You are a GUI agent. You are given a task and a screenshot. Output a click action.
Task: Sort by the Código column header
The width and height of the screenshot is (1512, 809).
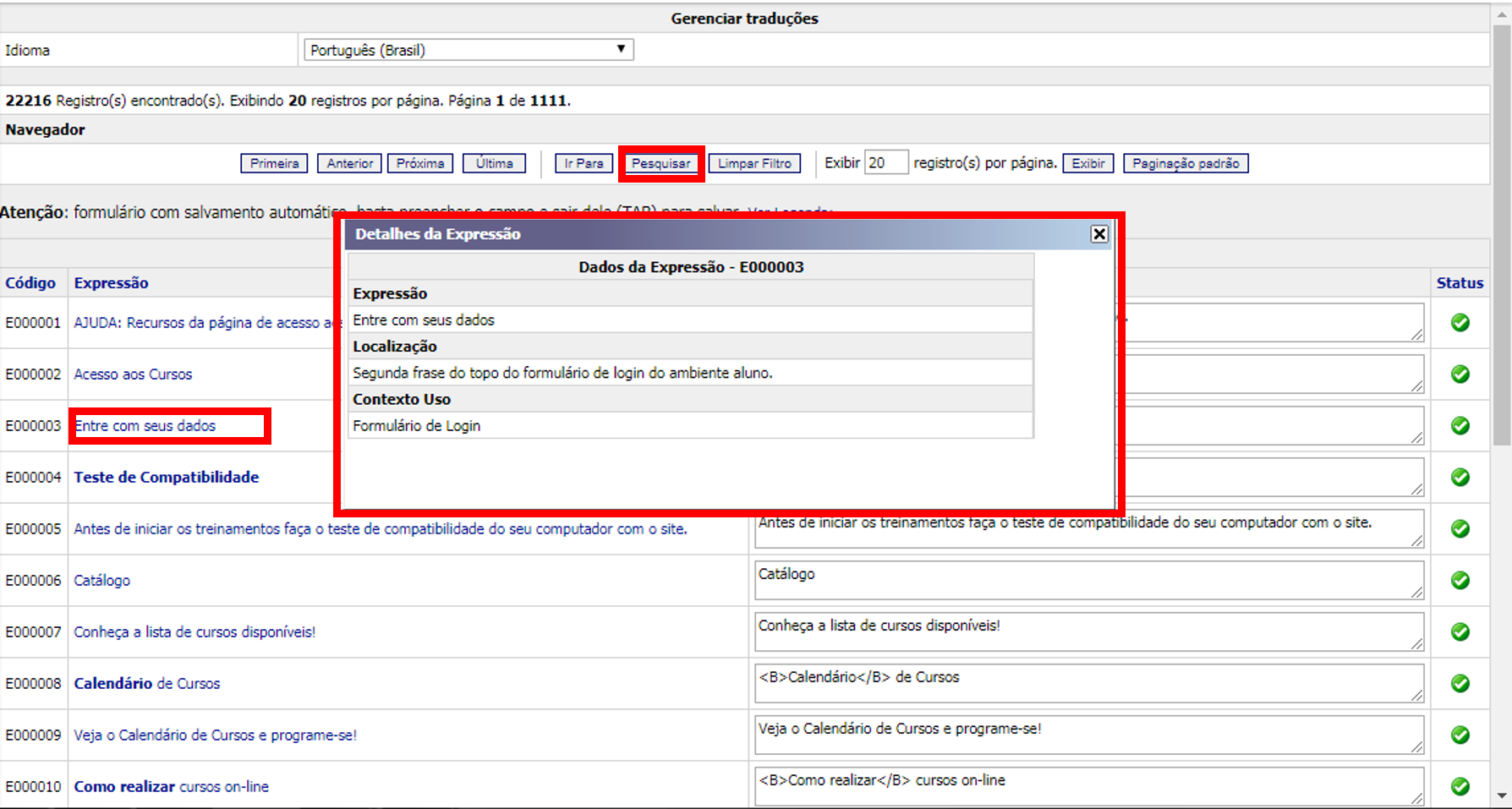30,283
